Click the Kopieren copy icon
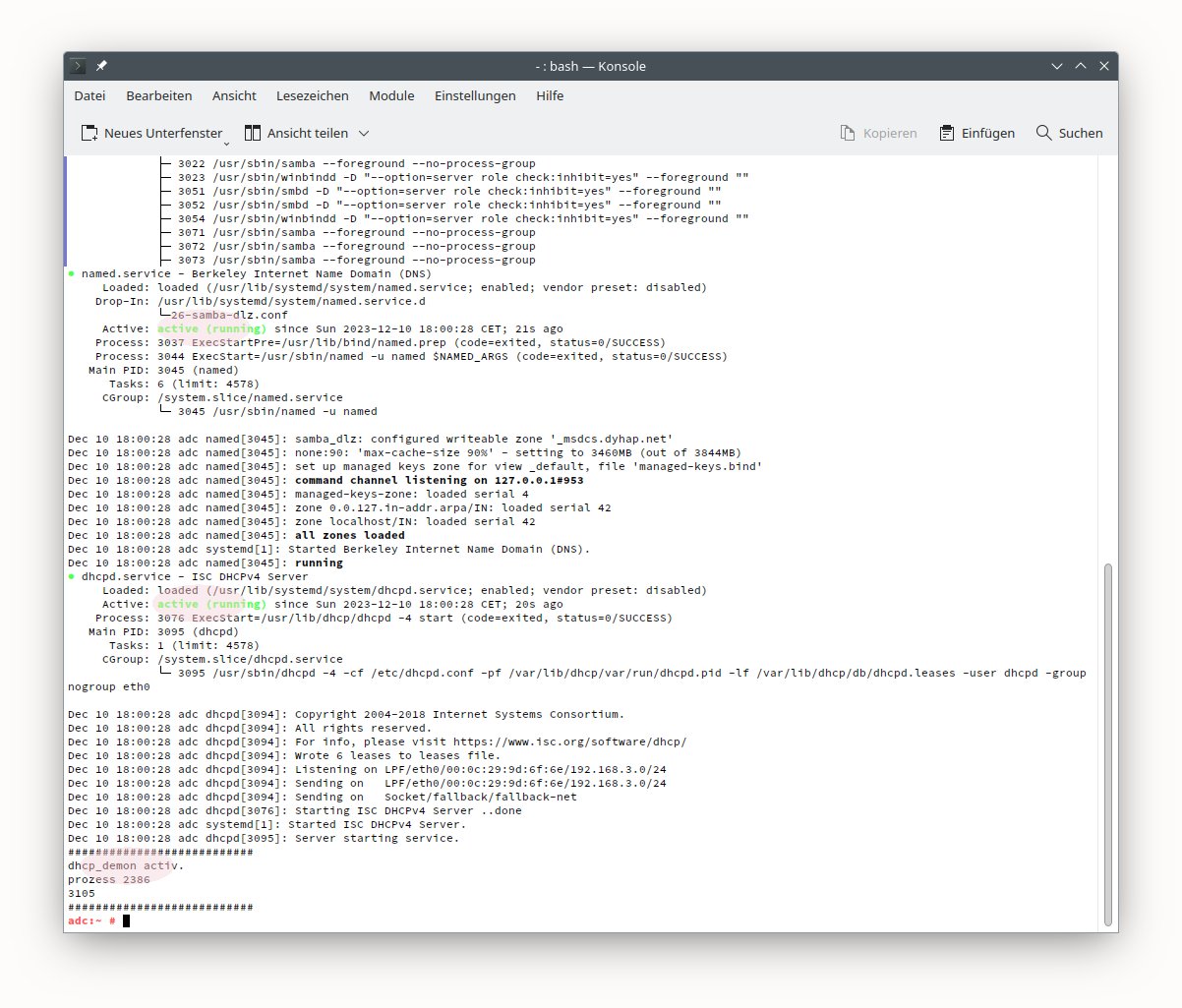The width and height of the screenshot is (1182, 1008). (848, 133)
